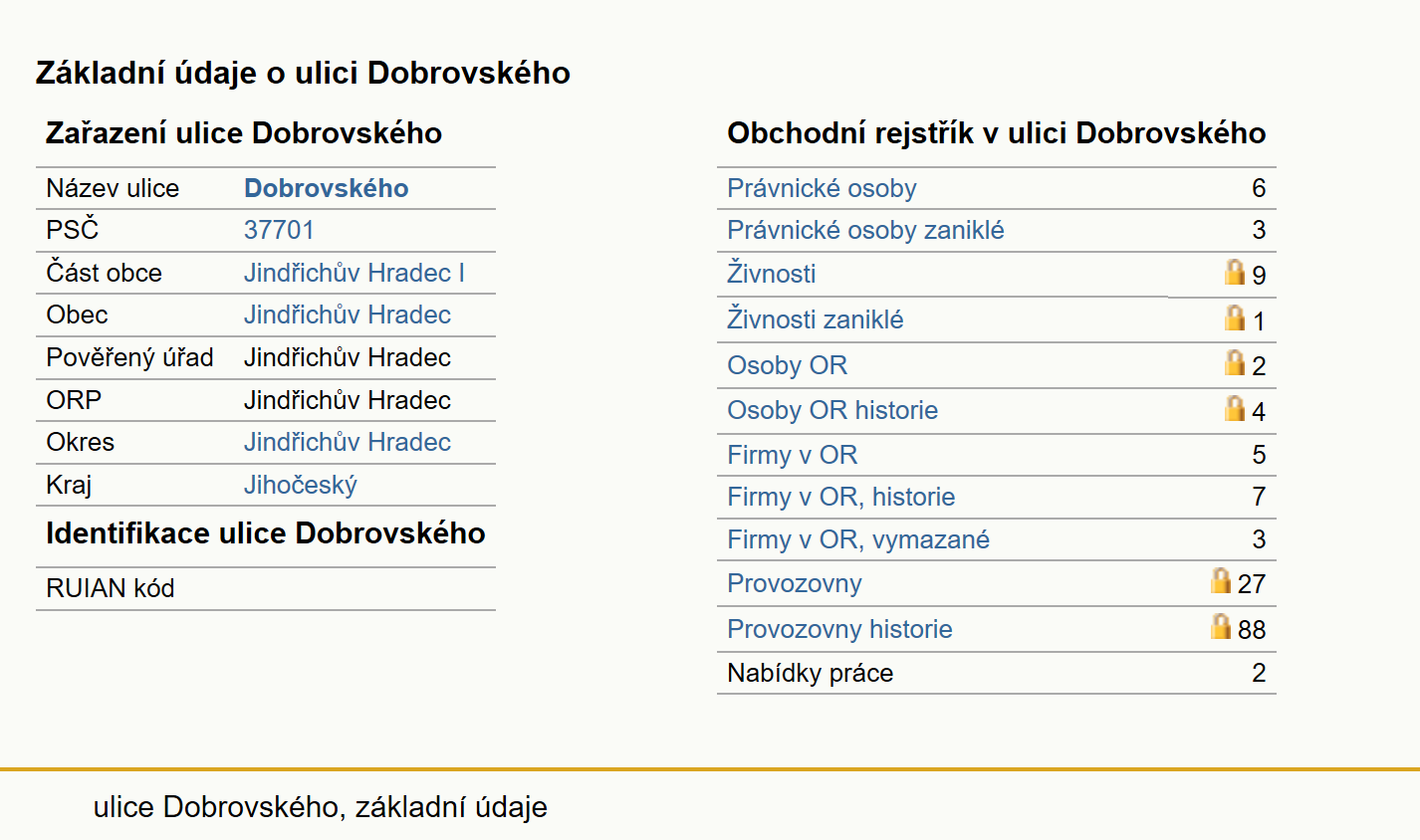This screenshot has width=1420, height=840.
Task: Click the Dobrovského street name link
Action: 326,188
